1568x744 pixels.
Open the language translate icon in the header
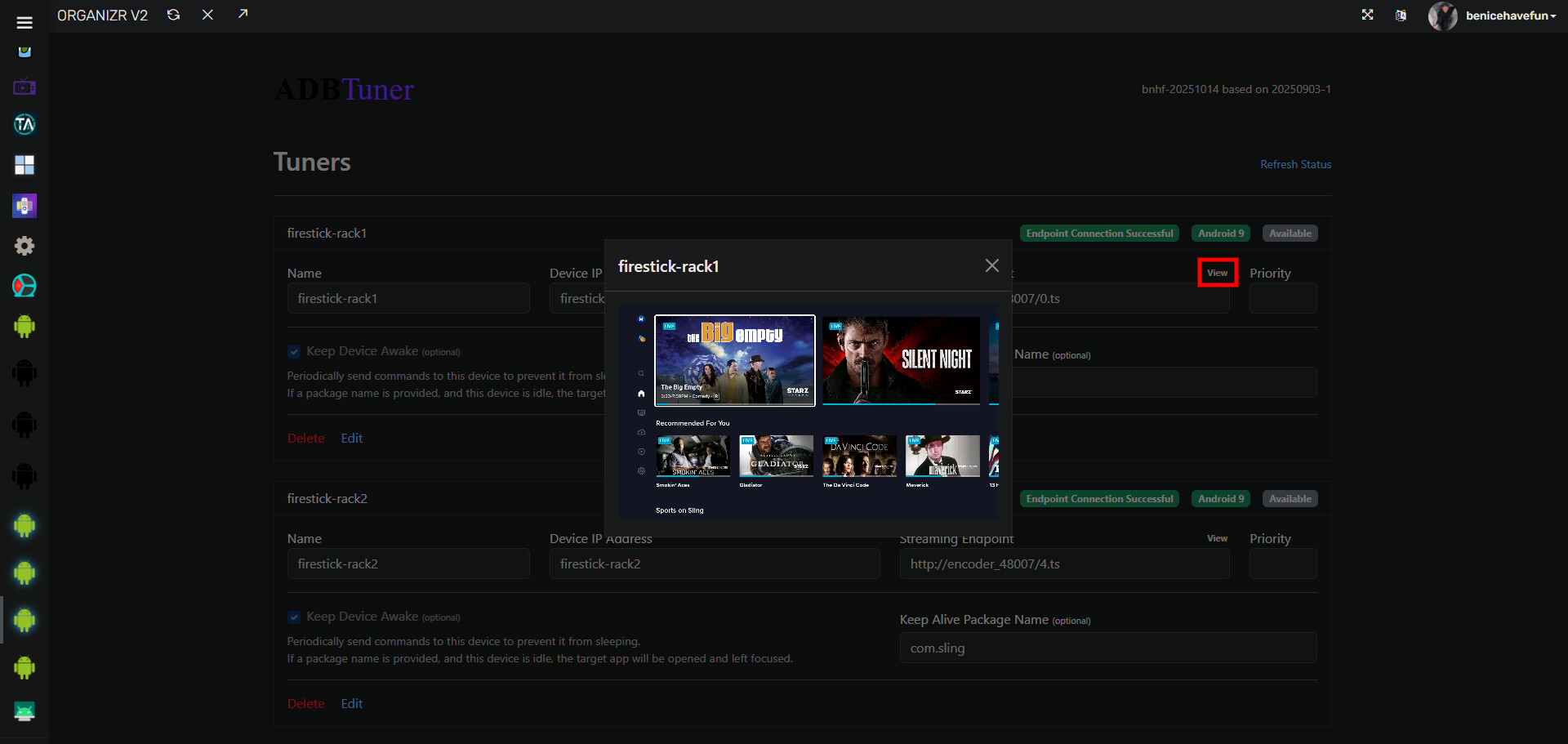tap(1401, 16)
